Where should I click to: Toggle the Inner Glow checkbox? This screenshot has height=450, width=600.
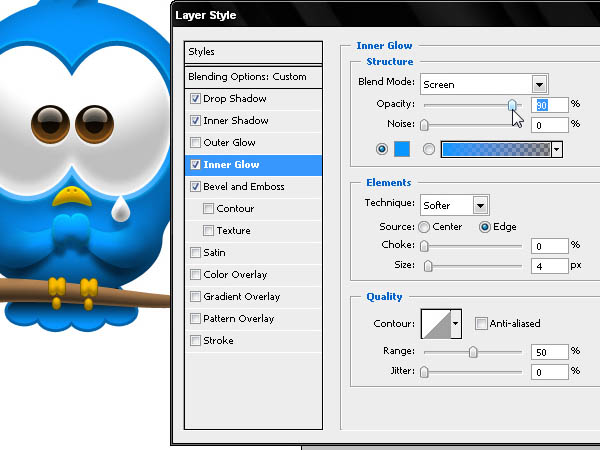click(195, 165)
